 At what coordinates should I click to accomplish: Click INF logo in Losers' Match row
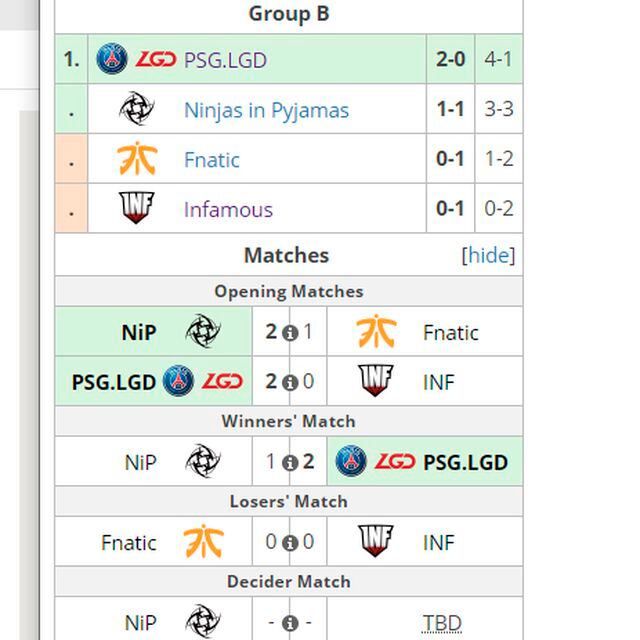(x=375, y=542)
